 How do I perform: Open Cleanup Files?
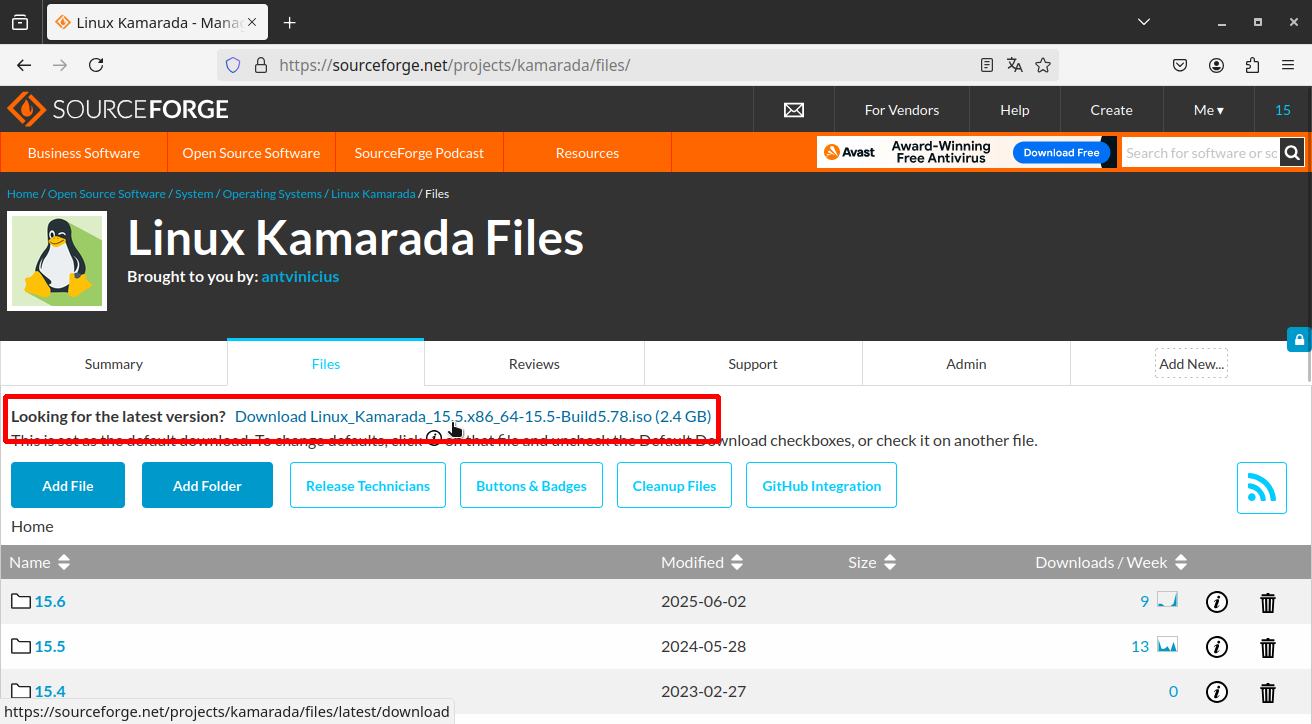coord(674,485)
